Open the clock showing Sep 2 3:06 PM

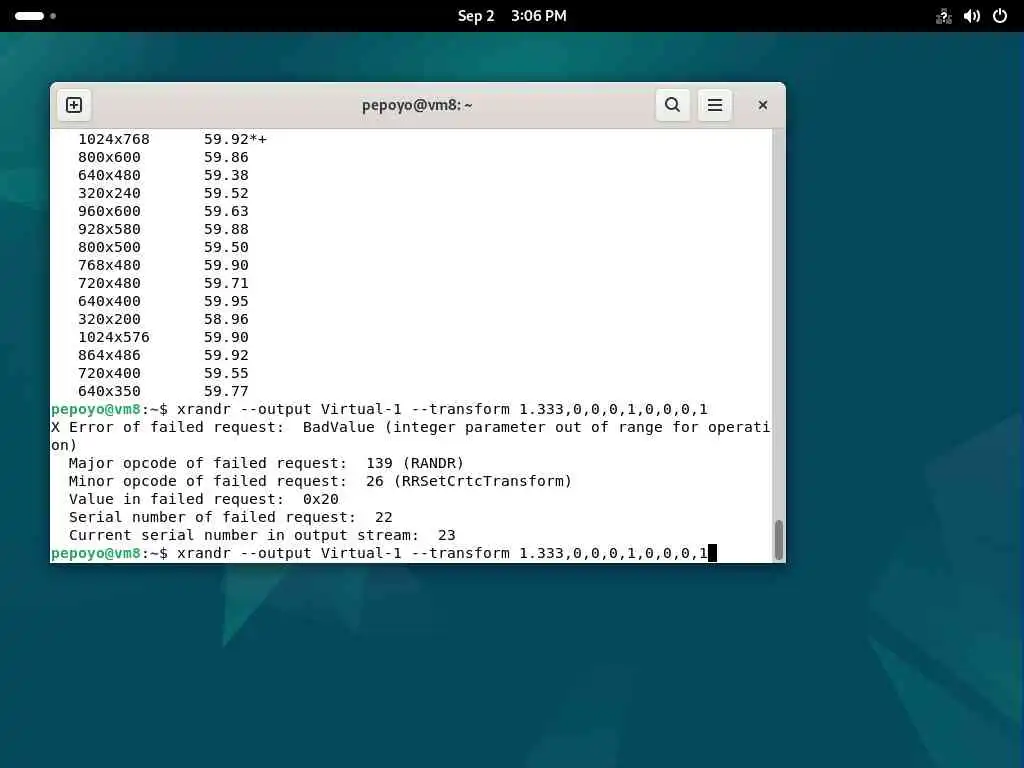[x=512, y=16]
